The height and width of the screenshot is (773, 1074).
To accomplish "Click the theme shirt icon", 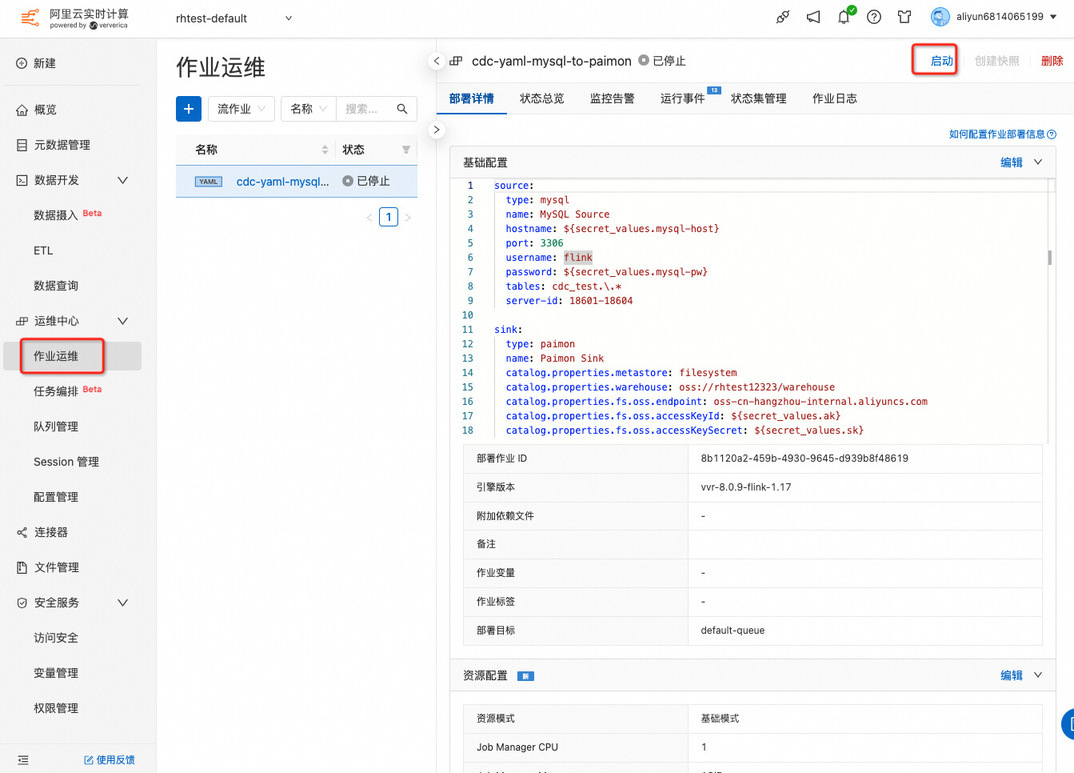I will 904,17.
